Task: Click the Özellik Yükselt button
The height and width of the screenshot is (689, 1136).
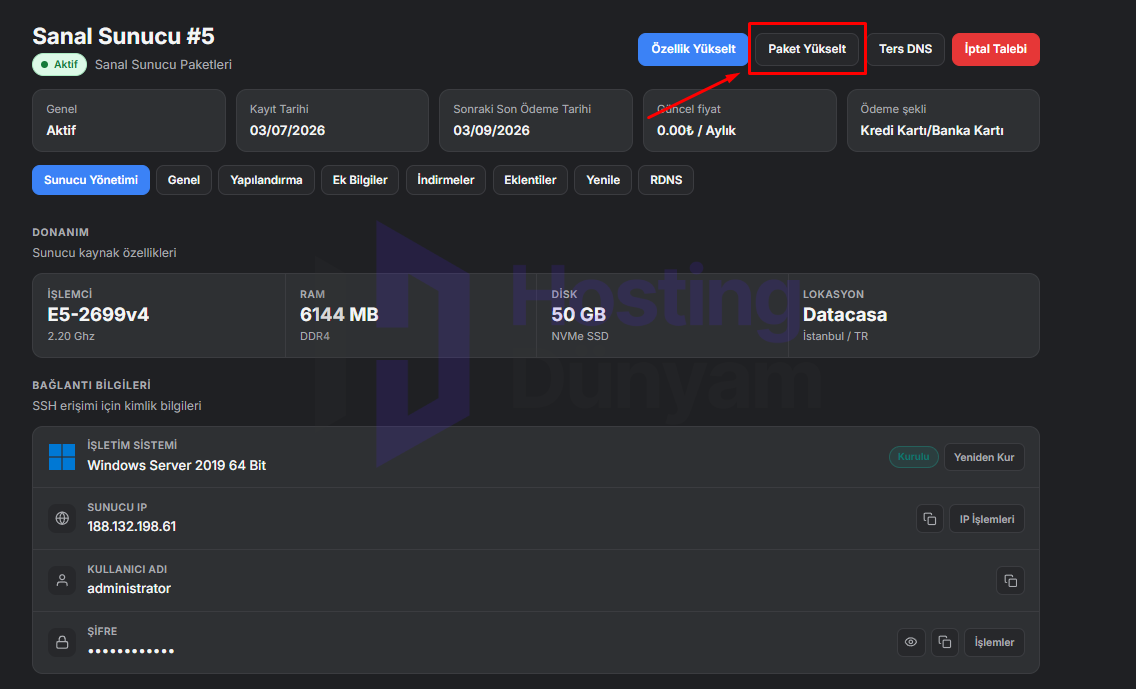Action: point(693,49)
